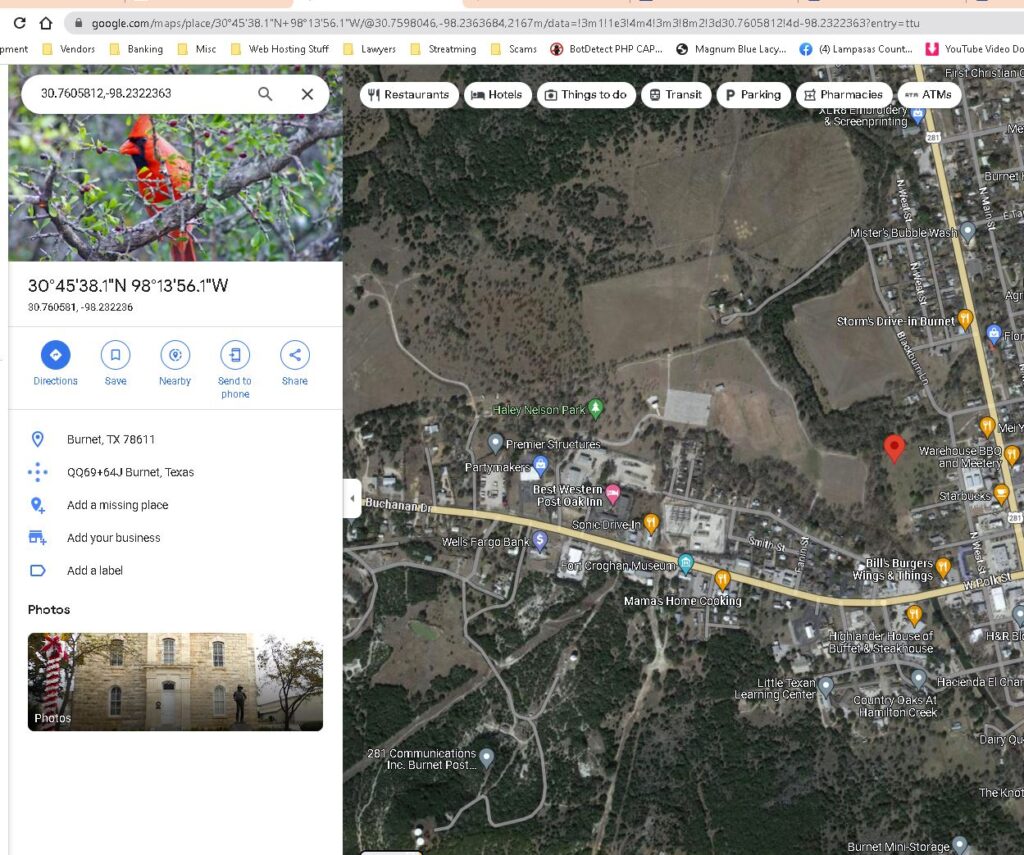Open the Vendors bookmark folder
Screen dimensions: 1024x855
click(69, 49)
